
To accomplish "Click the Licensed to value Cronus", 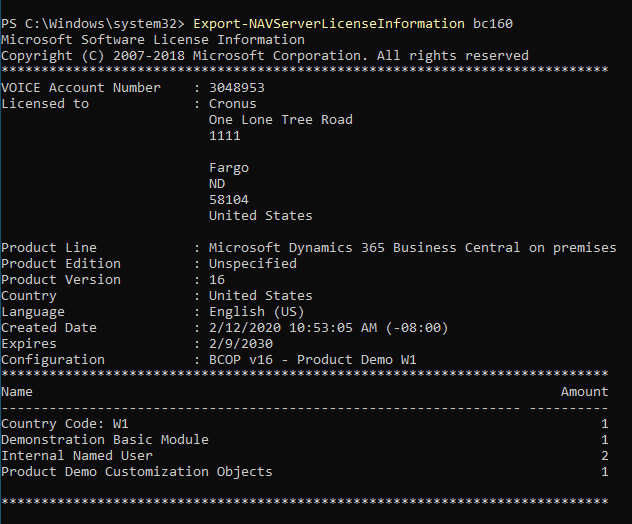I will 233,104.
